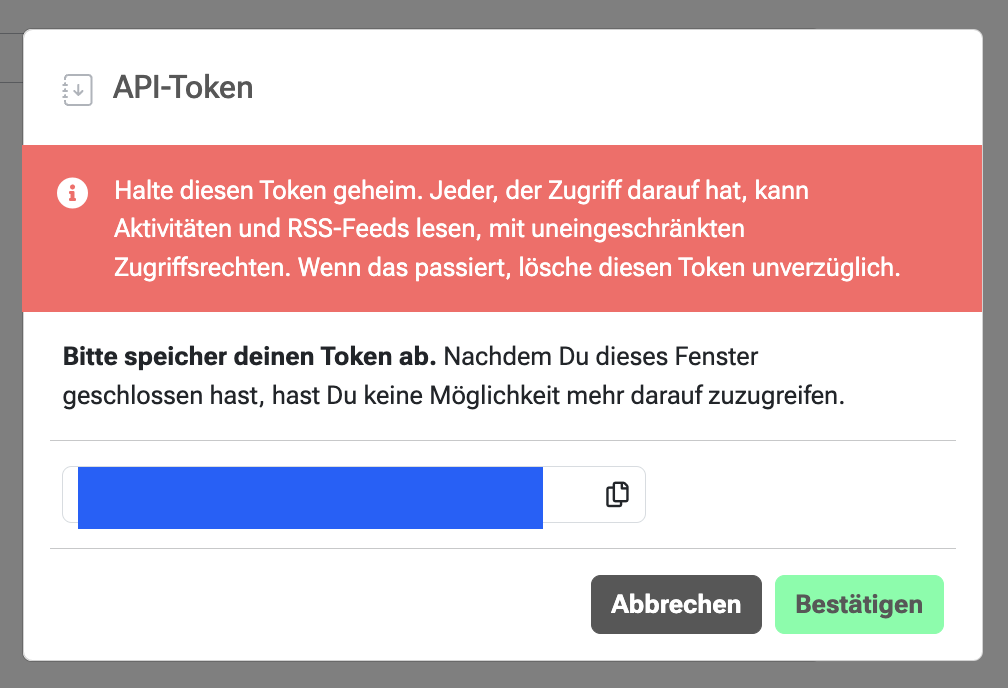Click the 'keine Möglichkeit mehr darauf zuzugreifen' line

pos(604,395)
